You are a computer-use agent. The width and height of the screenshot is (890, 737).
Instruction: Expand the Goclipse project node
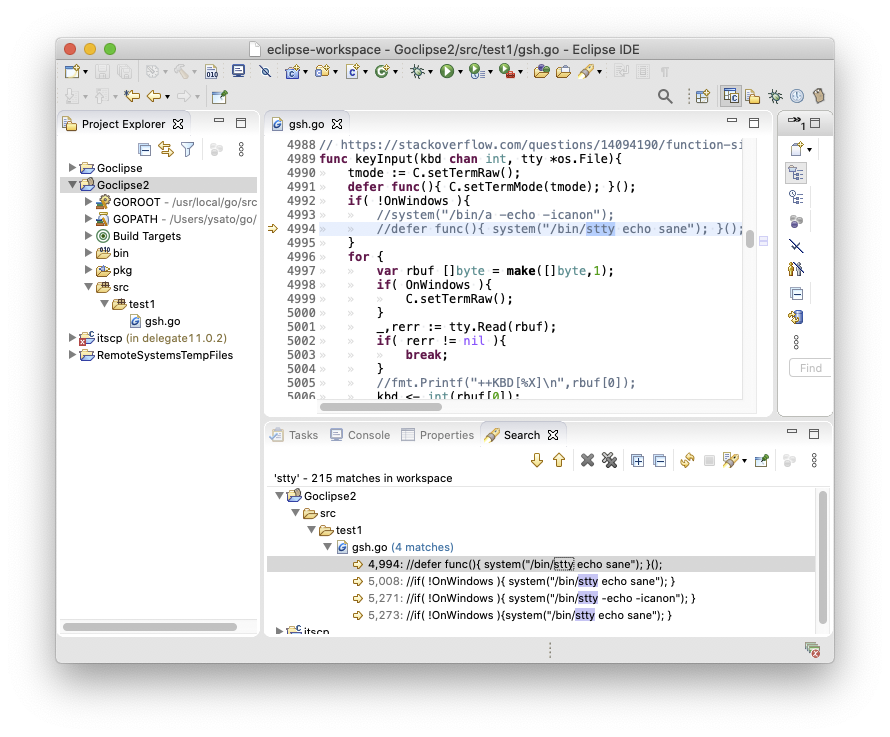click(x=73, y=168)
